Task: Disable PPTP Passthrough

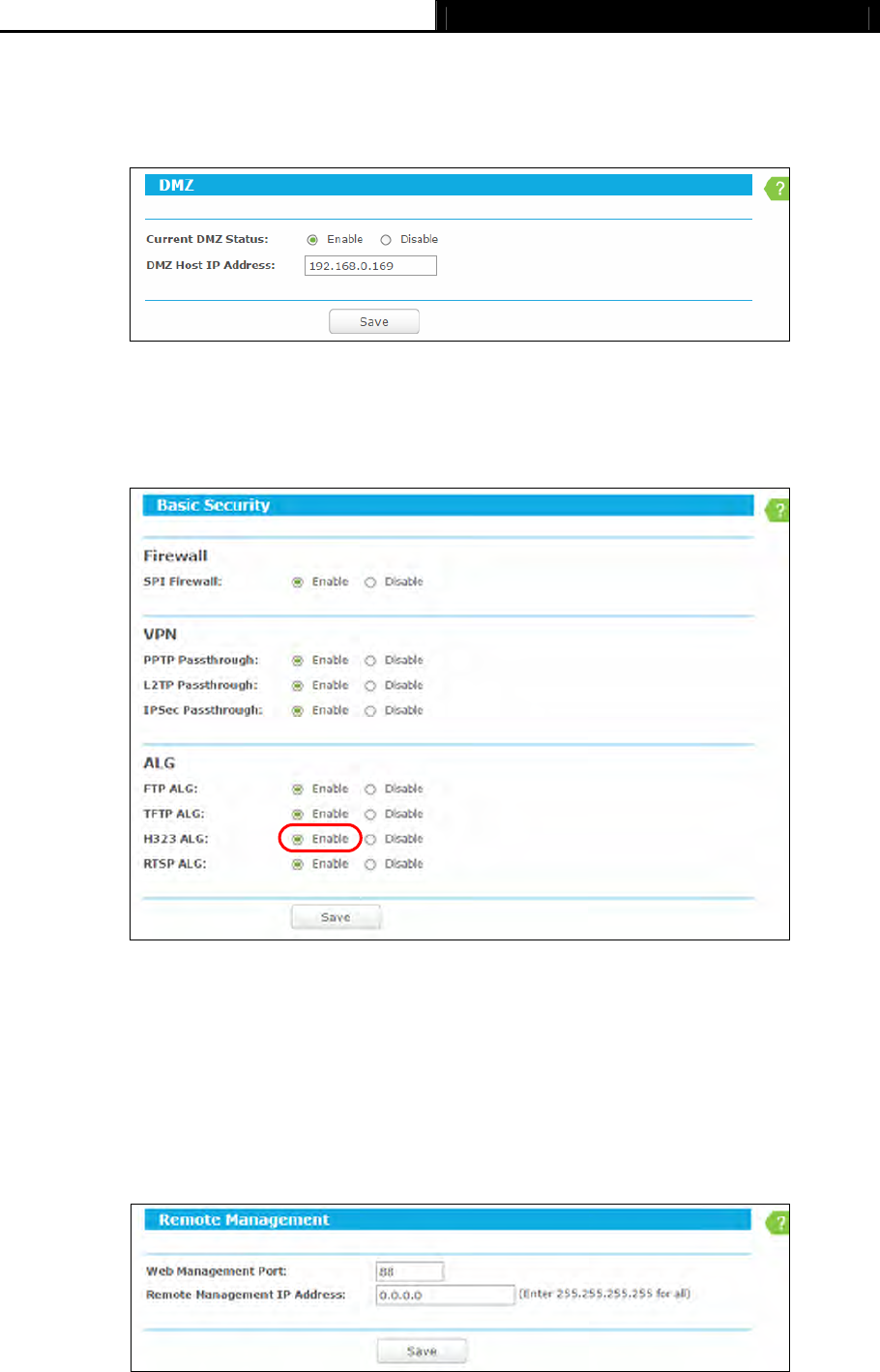Action: coord(370,661)
